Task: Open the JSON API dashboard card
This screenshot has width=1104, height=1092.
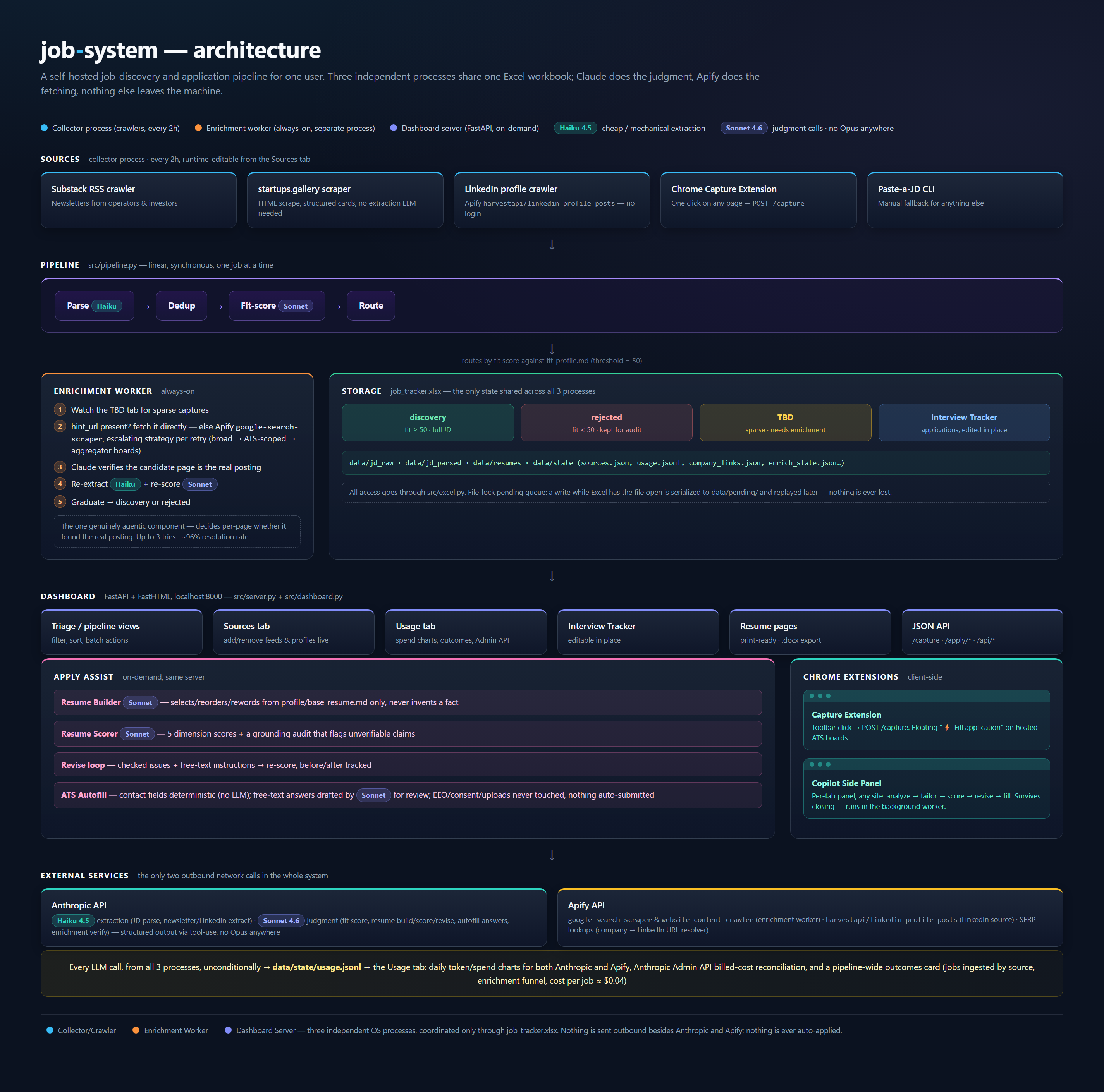Action: (982, 632)
